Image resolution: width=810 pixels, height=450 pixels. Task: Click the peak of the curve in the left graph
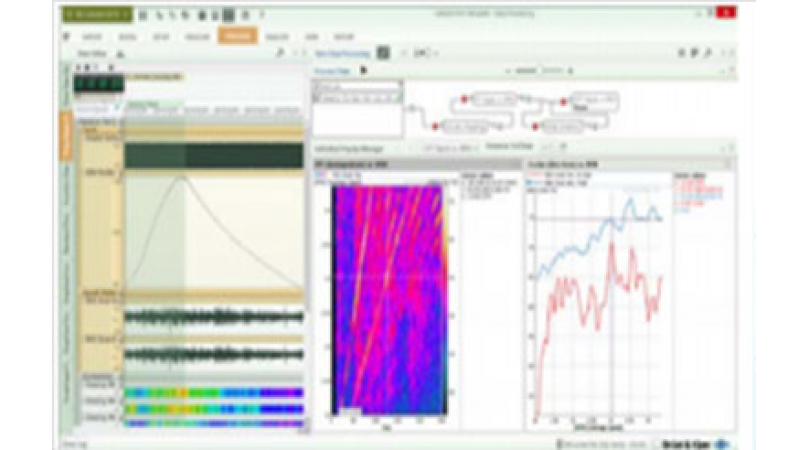tap(182, 176)
